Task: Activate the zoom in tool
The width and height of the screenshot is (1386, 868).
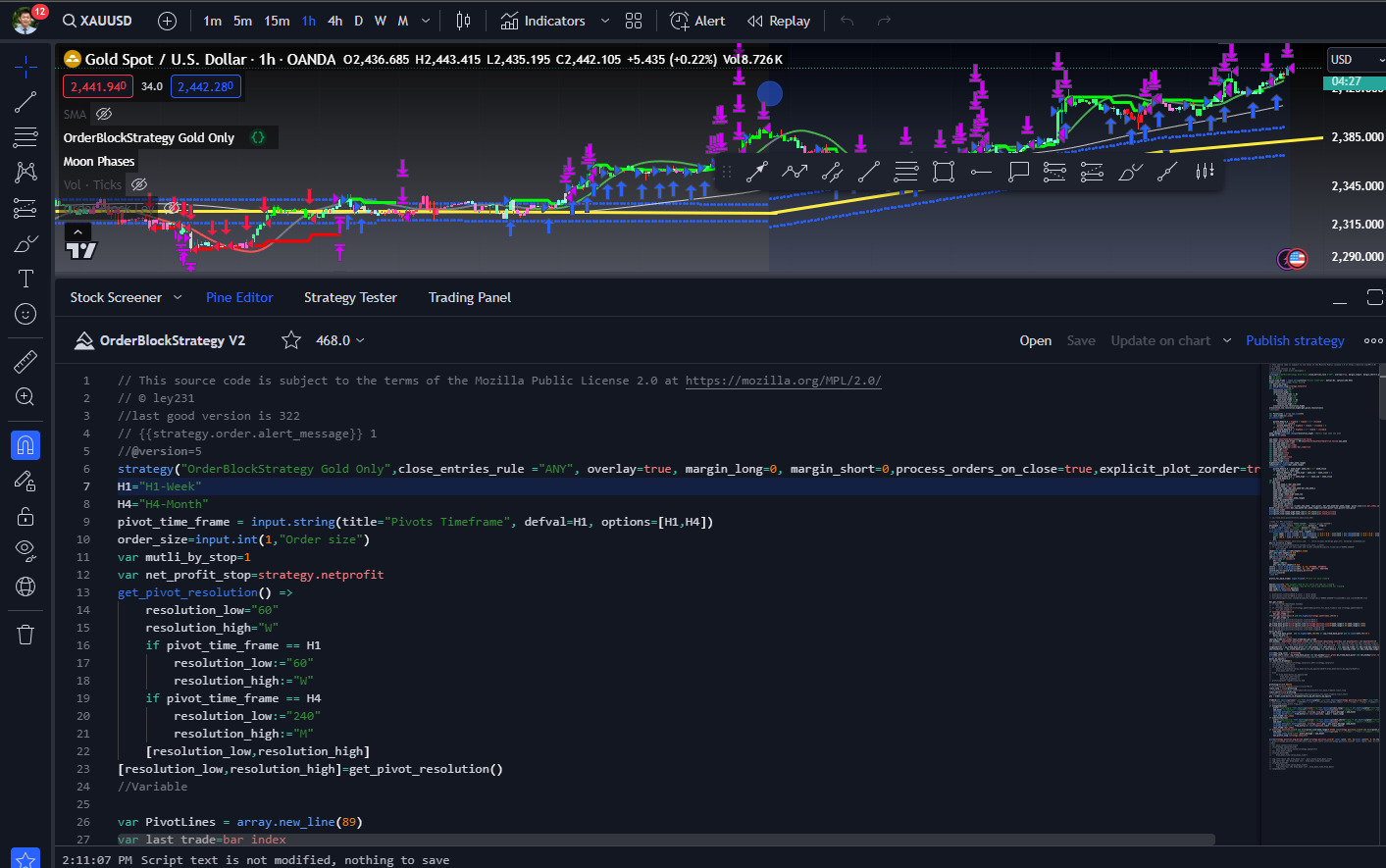Action: (26, 397)
